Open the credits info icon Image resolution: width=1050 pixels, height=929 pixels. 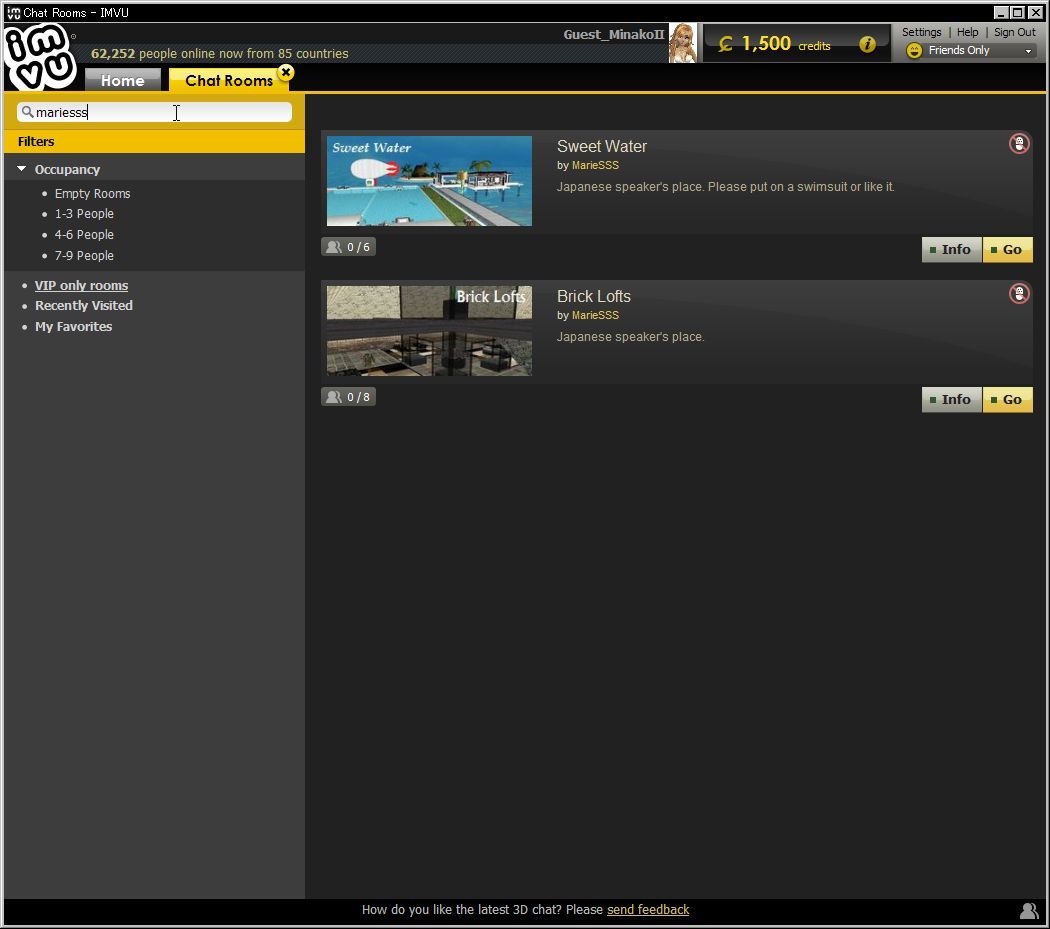tap(867, 44)
